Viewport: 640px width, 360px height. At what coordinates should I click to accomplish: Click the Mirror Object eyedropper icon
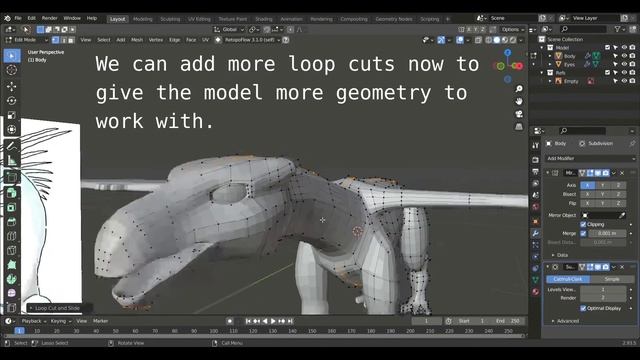click(622, 215)
